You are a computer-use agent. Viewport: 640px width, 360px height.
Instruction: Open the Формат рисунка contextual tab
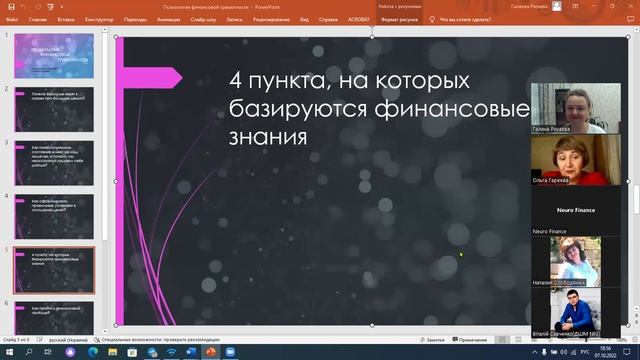[x=399, y=19]
